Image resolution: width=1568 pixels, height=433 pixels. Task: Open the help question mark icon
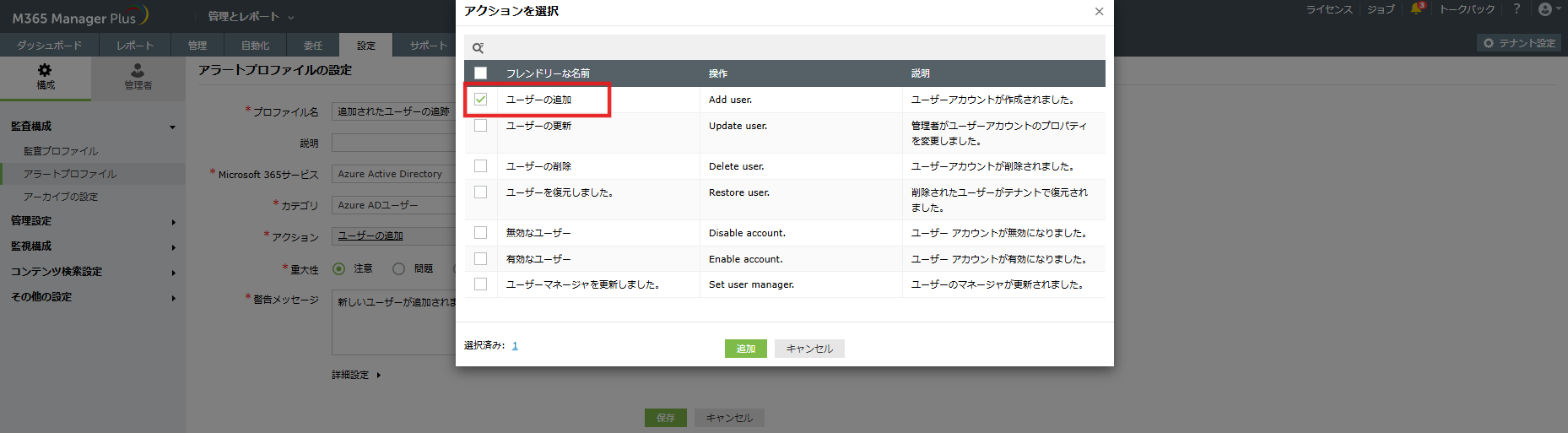[1517, 9]
